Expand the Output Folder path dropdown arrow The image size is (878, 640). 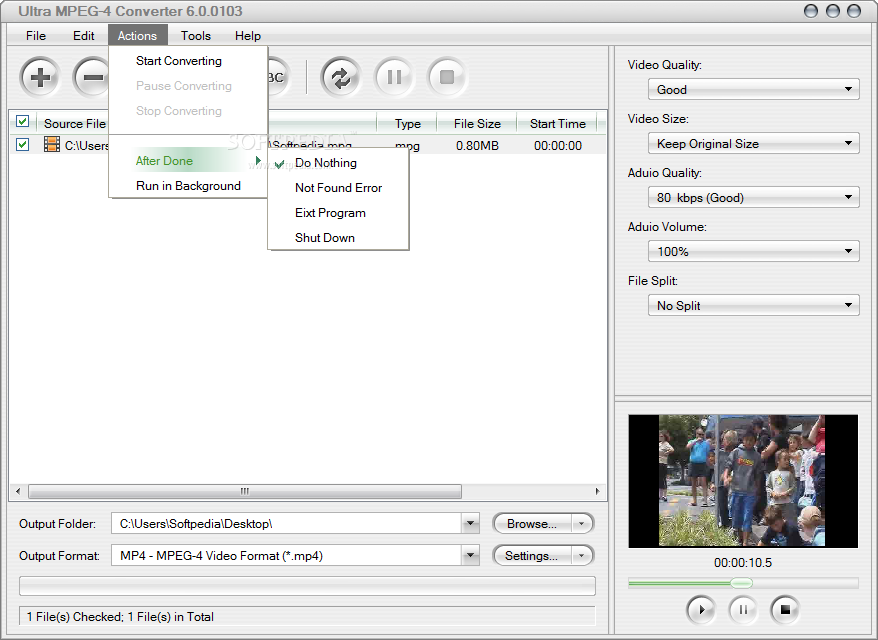pos(470,524)
